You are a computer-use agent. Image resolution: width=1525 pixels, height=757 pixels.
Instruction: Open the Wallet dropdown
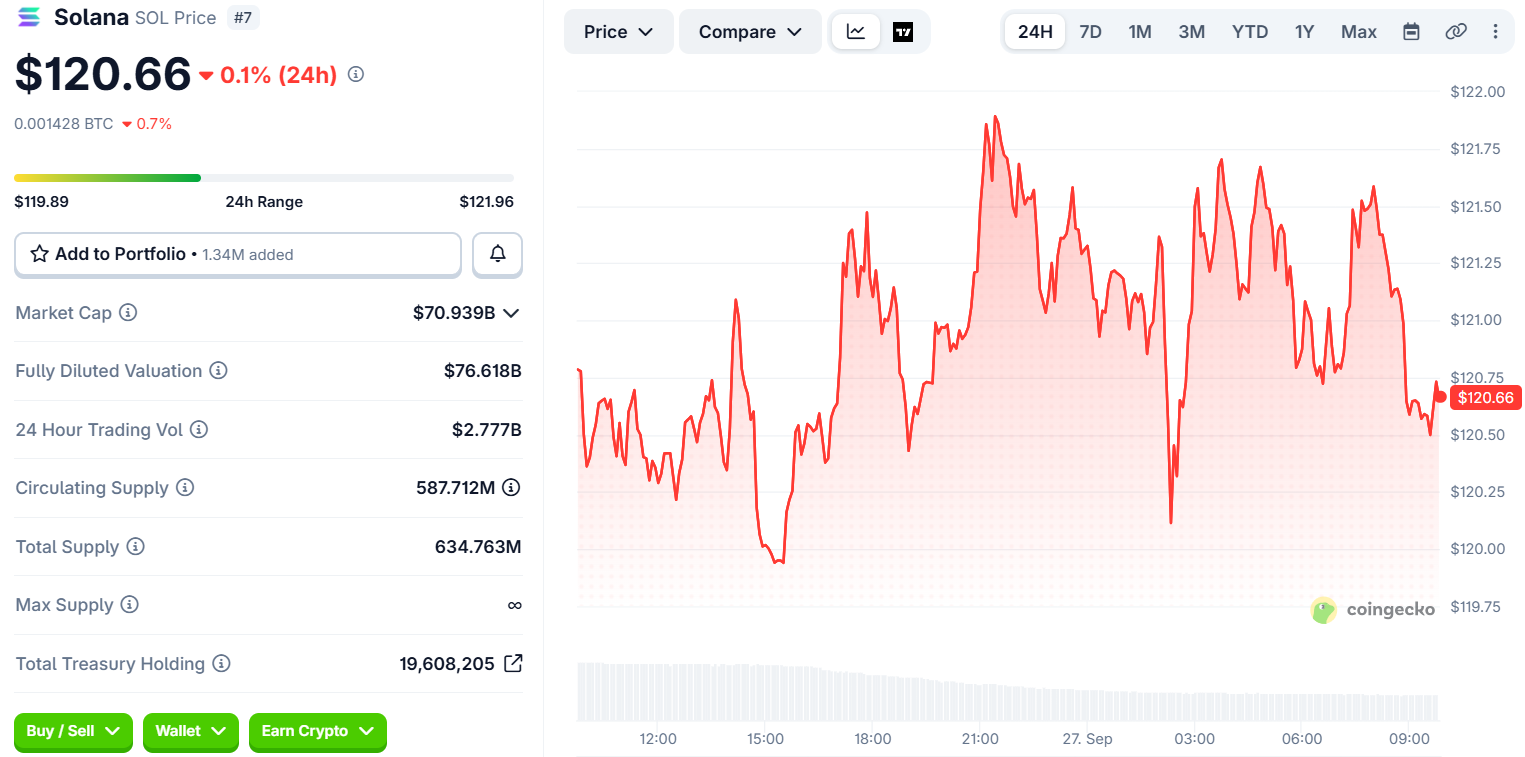(x=190, y=731)
